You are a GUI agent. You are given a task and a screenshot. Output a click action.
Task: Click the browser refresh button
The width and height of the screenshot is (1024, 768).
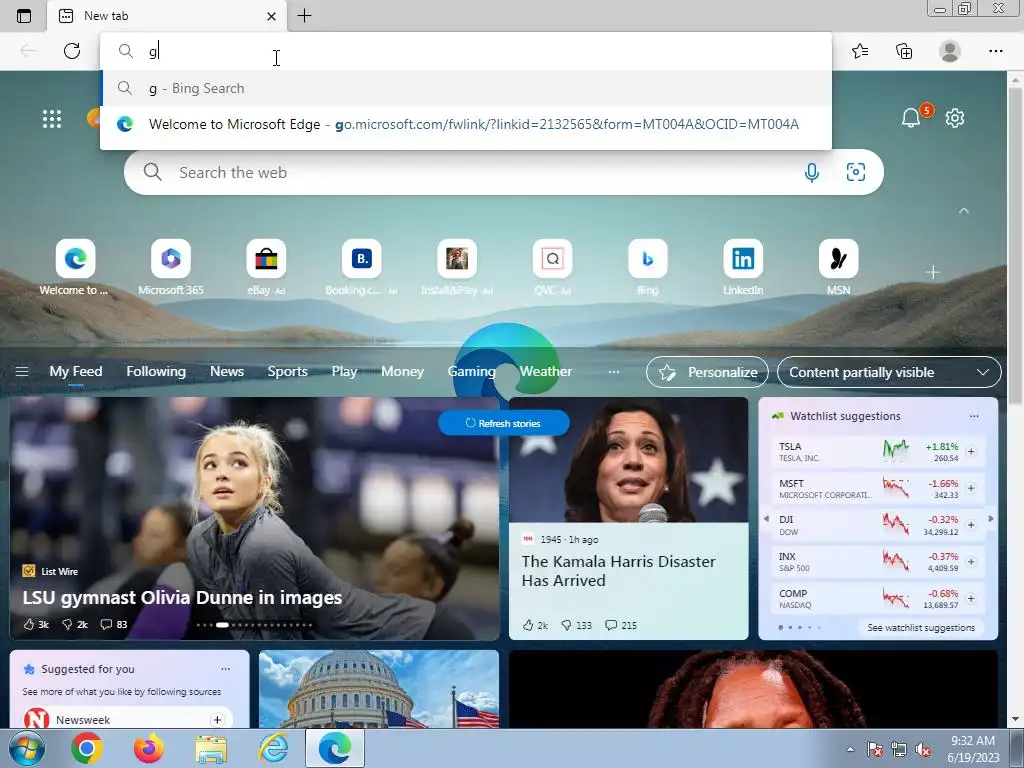point(72,51)
